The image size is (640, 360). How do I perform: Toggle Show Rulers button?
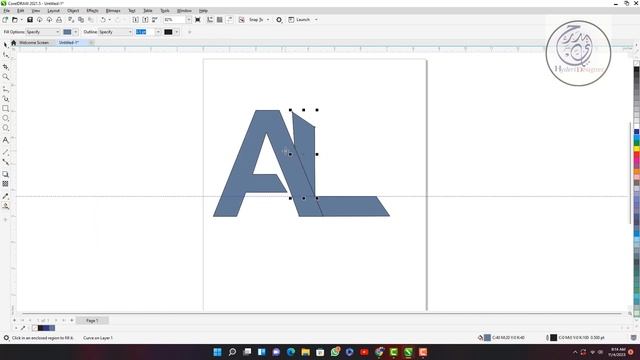click(x=210, y=20)
